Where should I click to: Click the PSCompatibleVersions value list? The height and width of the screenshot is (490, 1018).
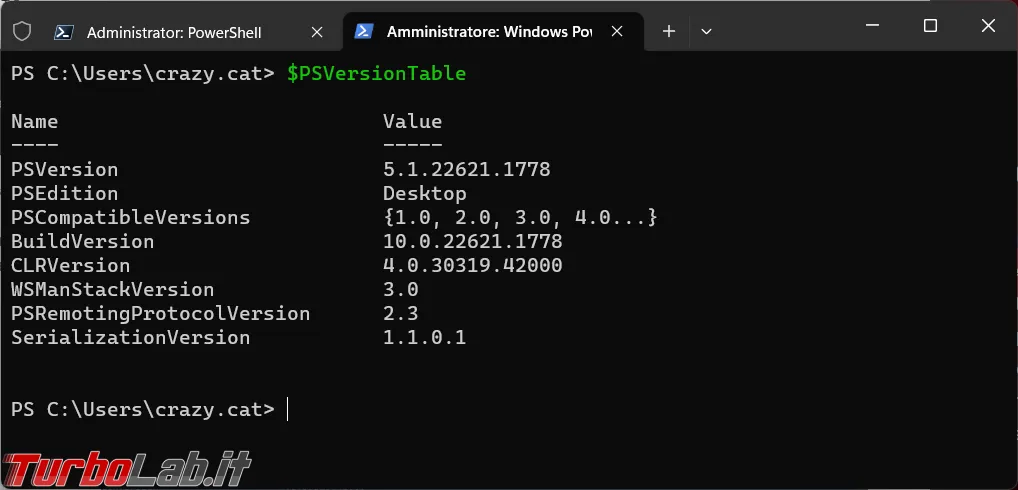[520, 217]
